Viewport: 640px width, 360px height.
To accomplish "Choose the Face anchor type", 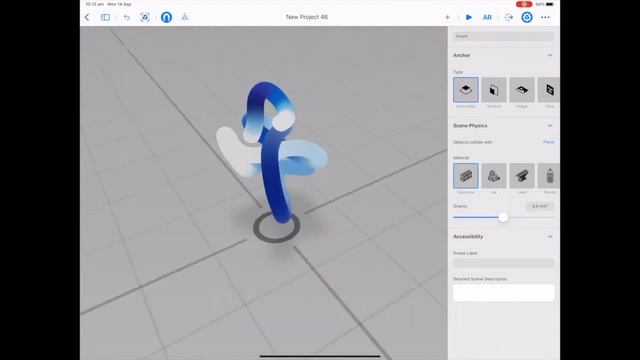I will (x=549, y=90).
